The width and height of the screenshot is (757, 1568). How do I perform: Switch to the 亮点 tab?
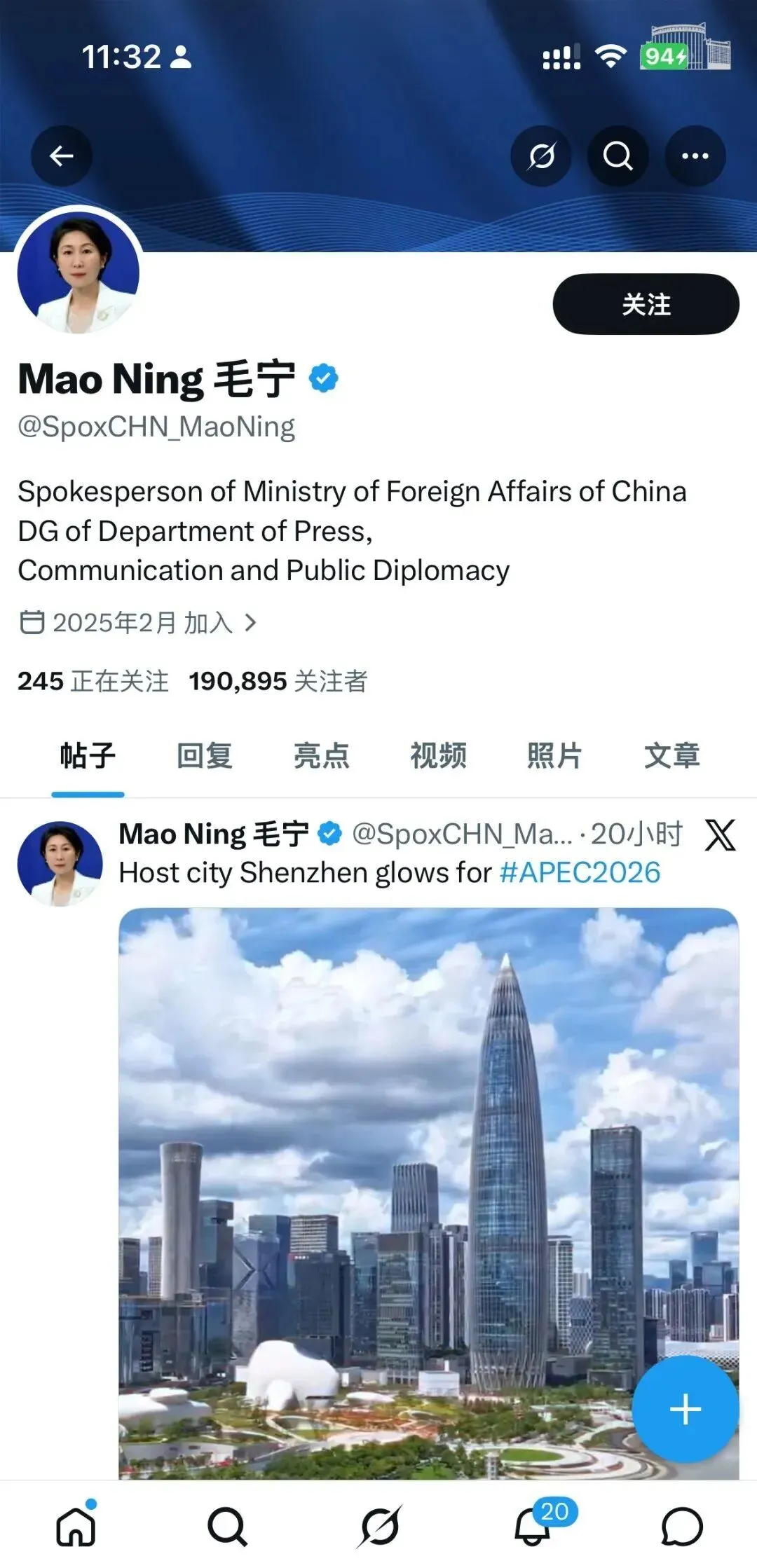(321, 755)
